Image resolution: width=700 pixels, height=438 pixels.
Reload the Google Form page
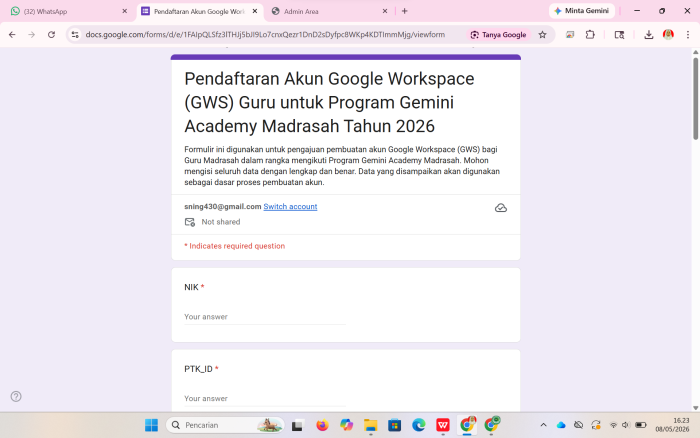pos(51,34)
